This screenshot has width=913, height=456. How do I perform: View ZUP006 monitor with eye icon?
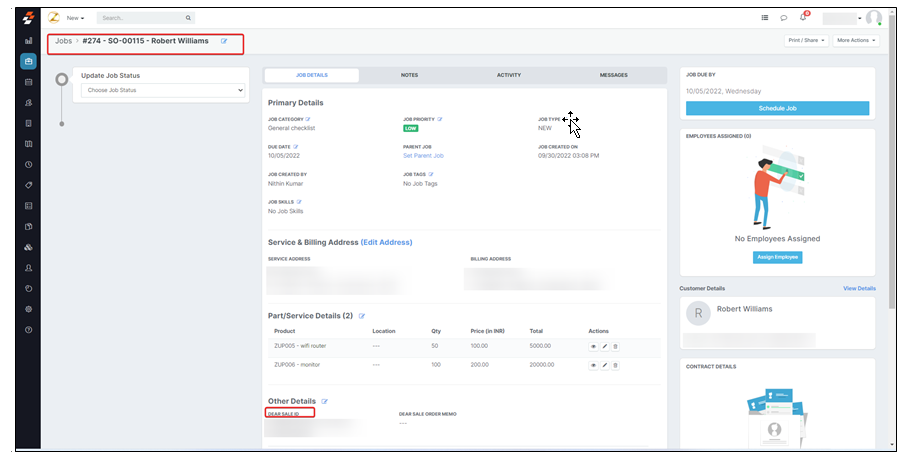(x=593, y=366)
